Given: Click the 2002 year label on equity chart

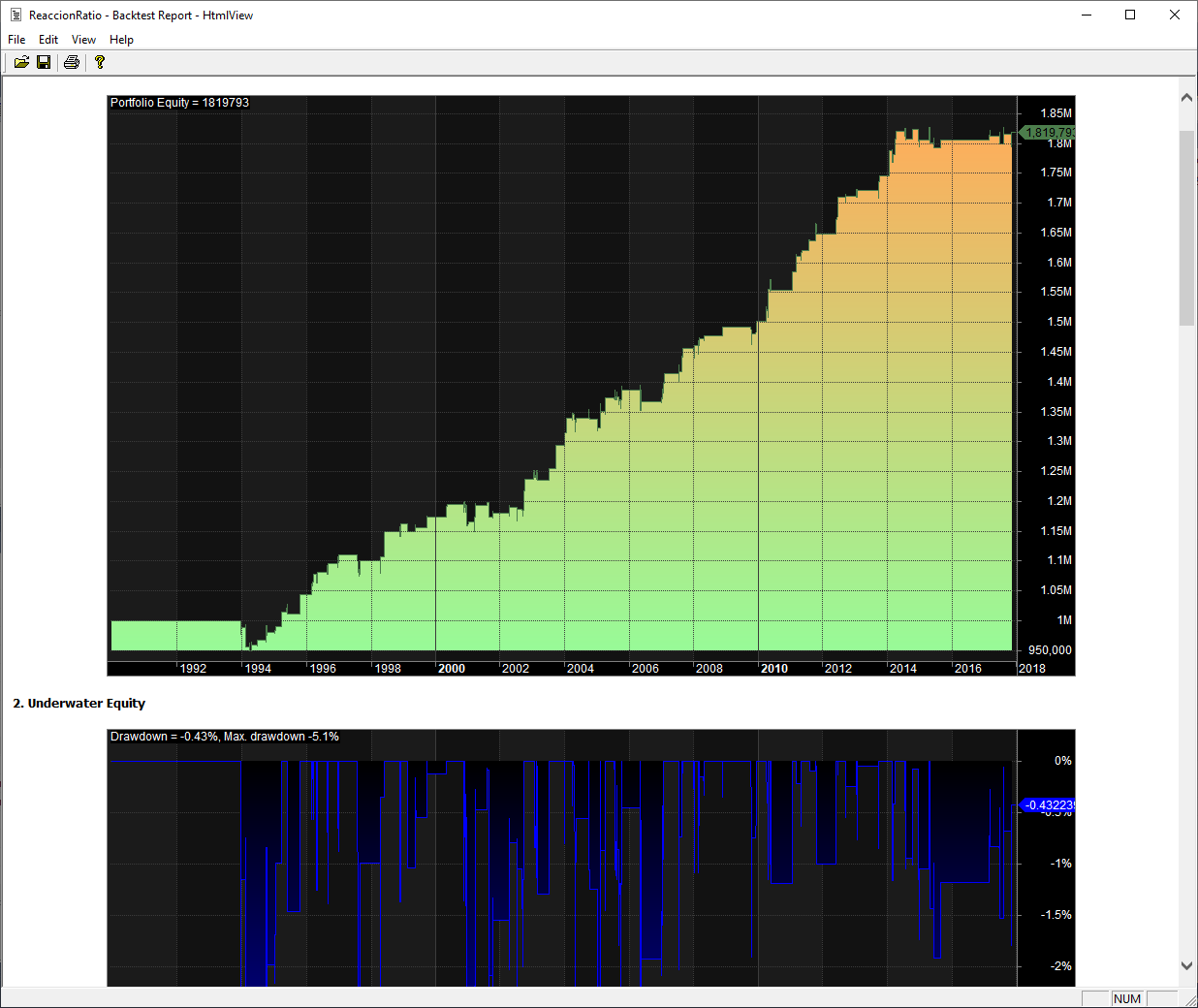Looking at the screenshot, I should pyautogui.click(x=516, y=669).
